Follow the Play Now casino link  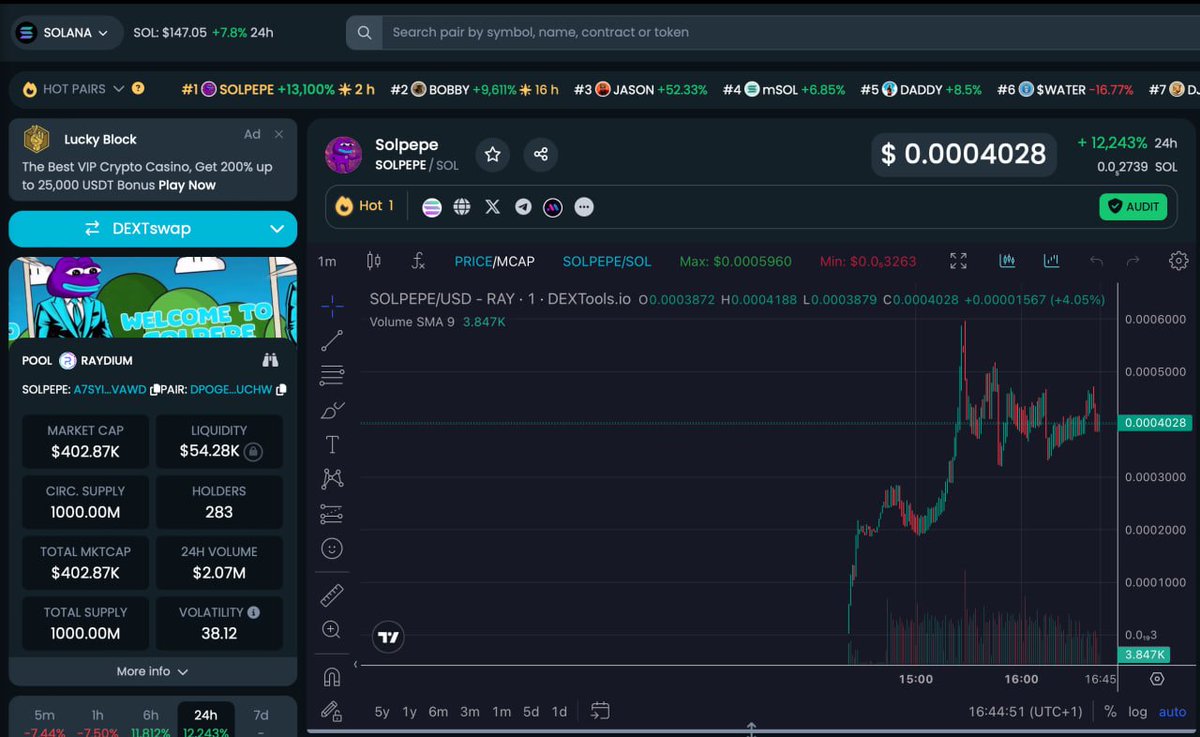(187, 185)
